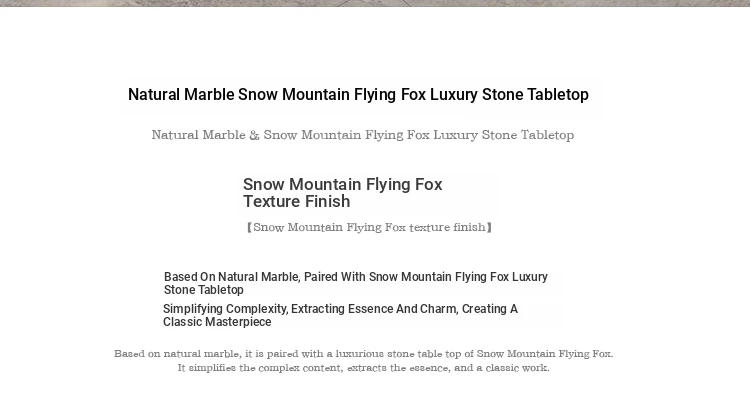Click the 'Simplifying Complexity, Extracting Essence' line

coord(340,309)
